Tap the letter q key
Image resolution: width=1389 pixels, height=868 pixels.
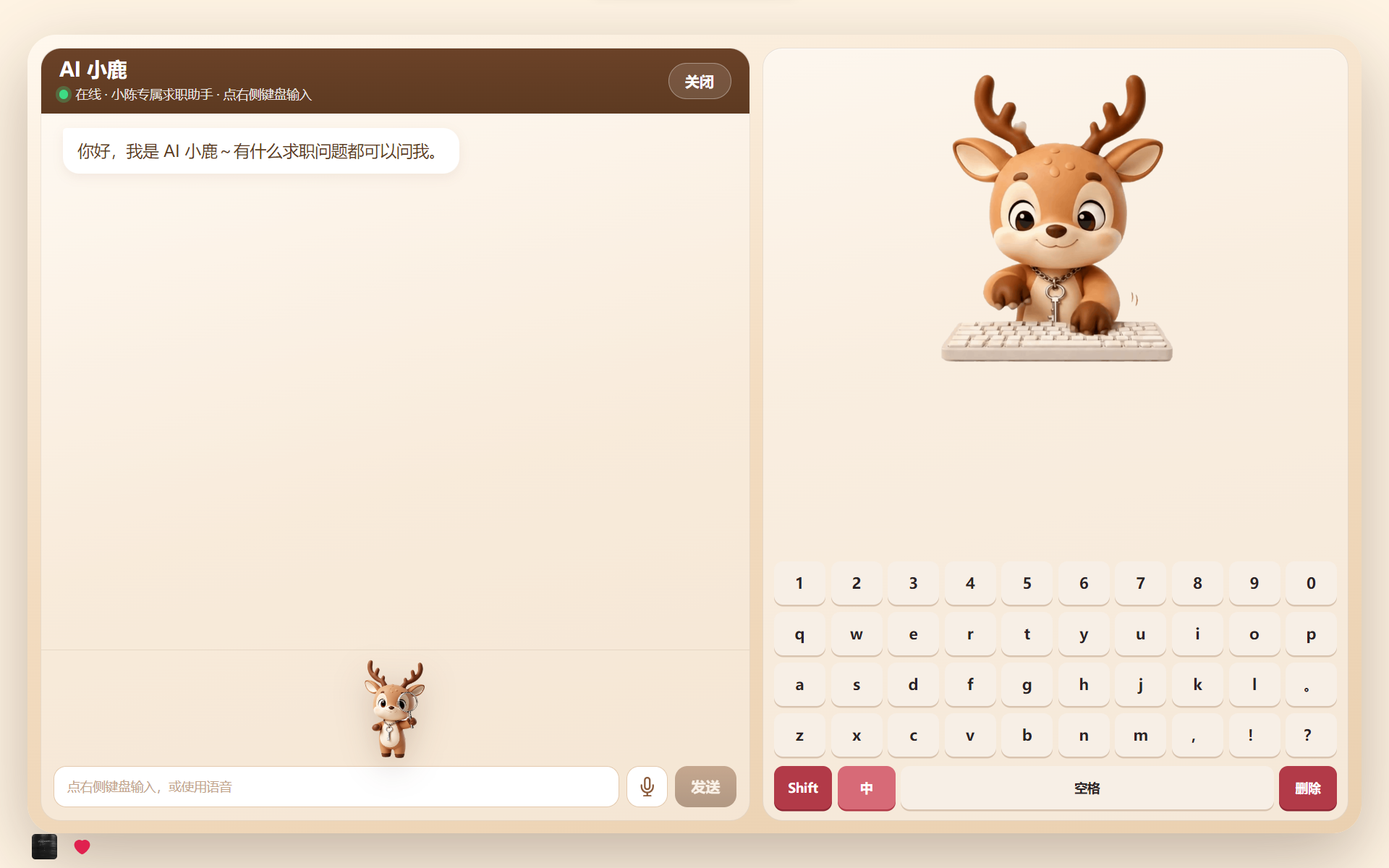tap(799, 634)
